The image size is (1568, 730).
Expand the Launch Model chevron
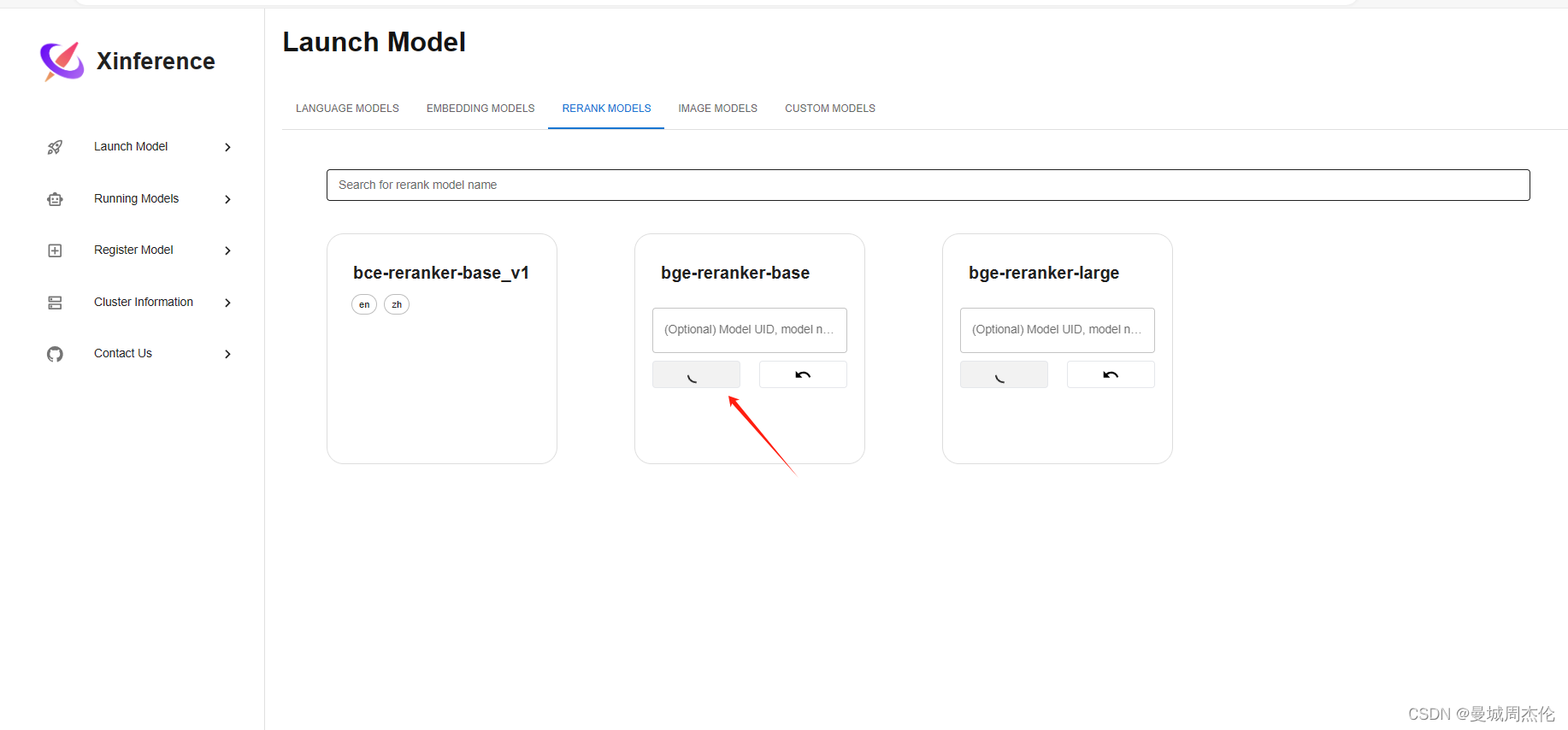(227, 147)
